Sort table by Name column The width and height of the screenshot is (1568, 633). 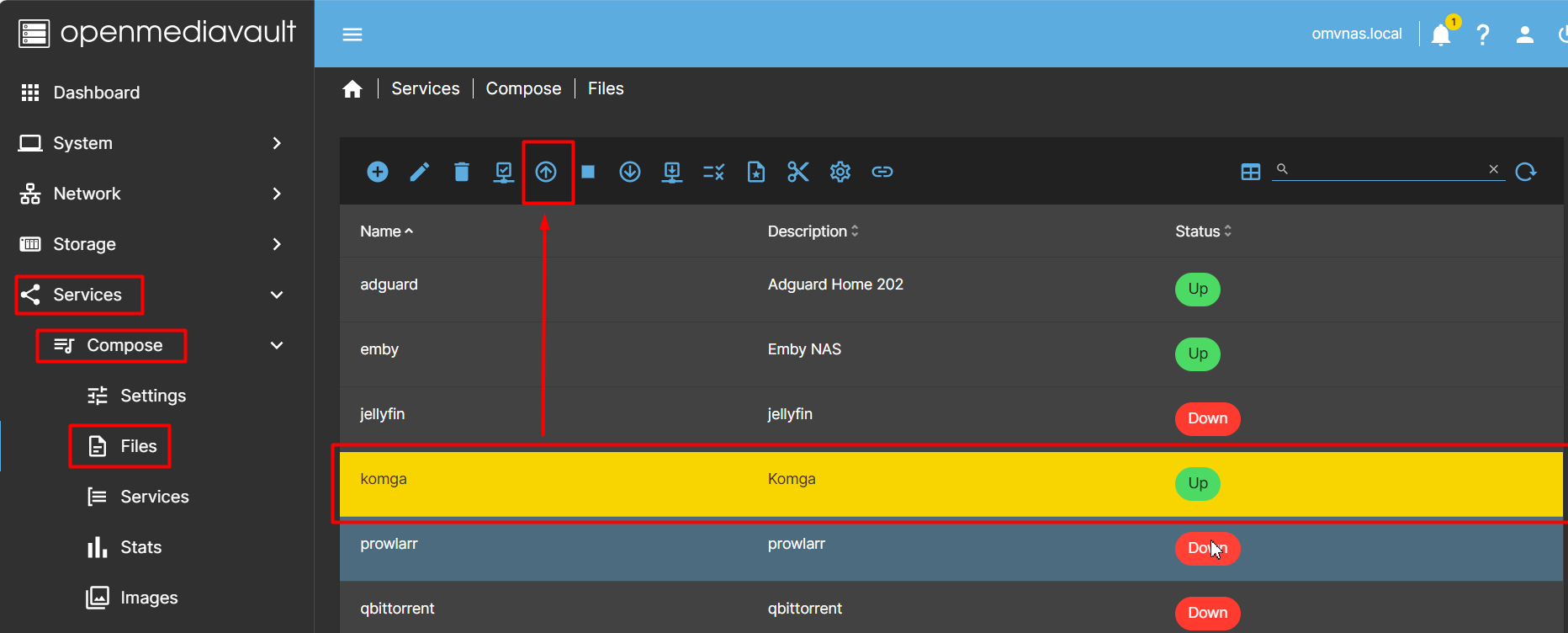click(x=386, y=231)
